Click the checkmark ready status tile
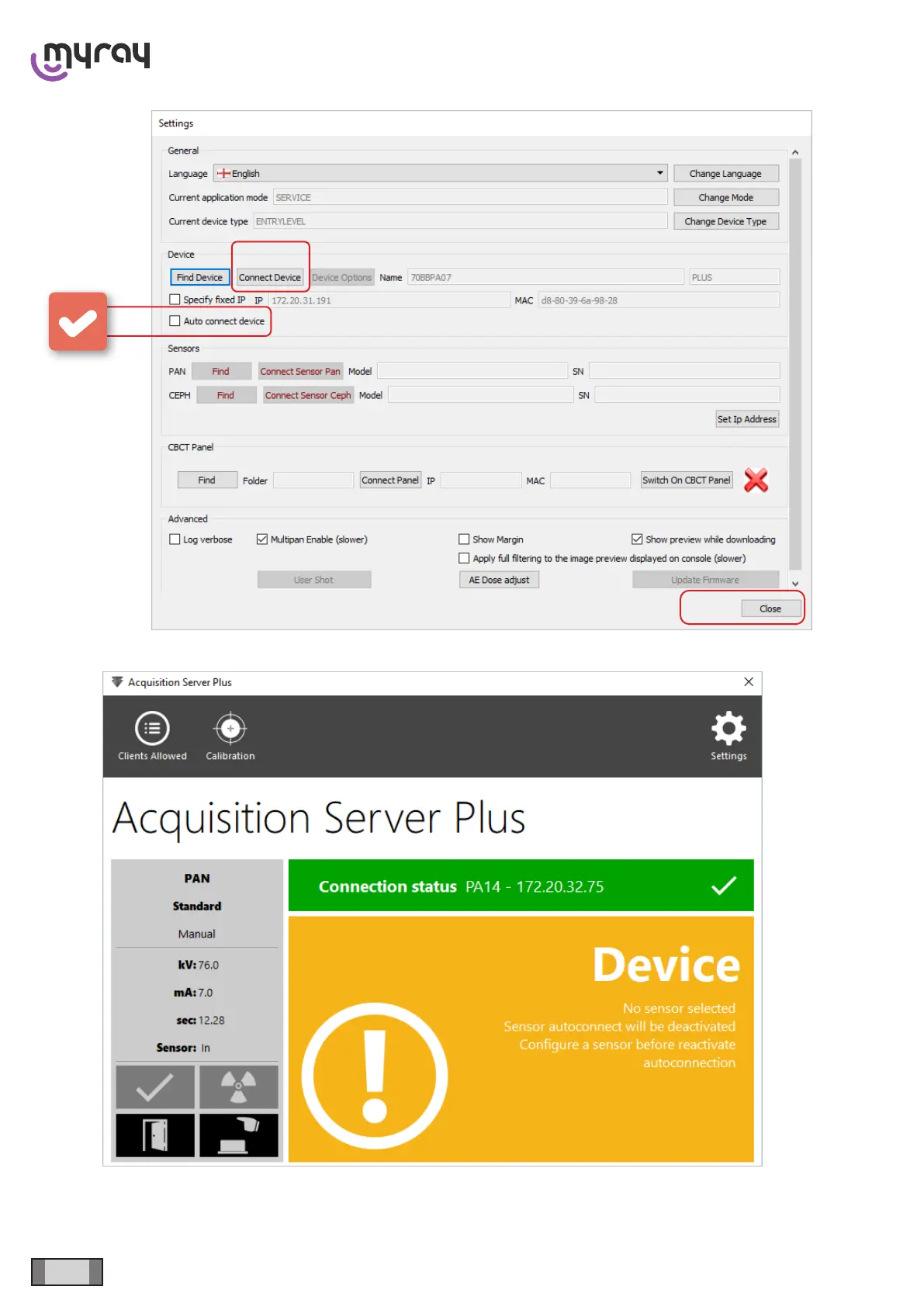924x1307 pixels. (x=155, y=1087)
